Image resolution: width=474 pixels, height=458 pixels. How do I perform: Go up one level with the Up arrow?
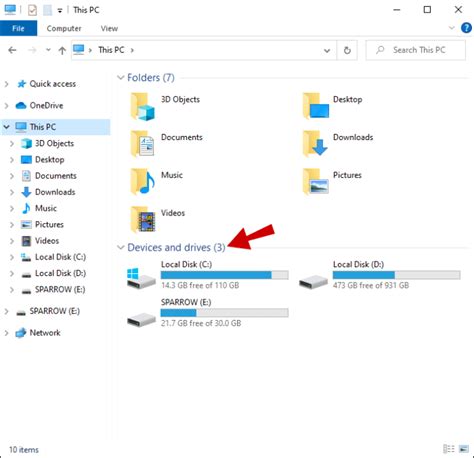[62, 50]
